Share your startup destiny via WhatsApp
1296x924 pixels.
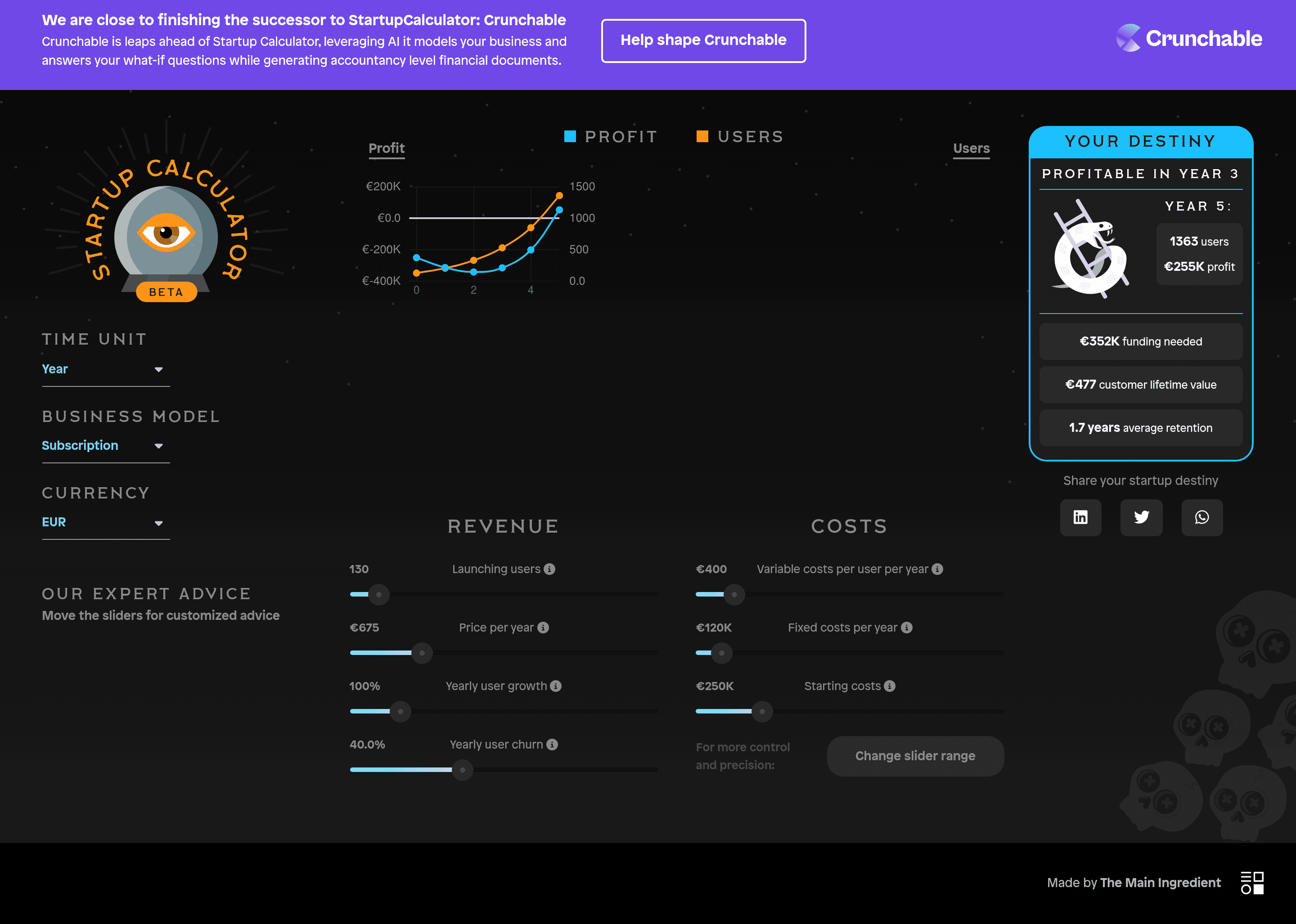[1202, 518]
